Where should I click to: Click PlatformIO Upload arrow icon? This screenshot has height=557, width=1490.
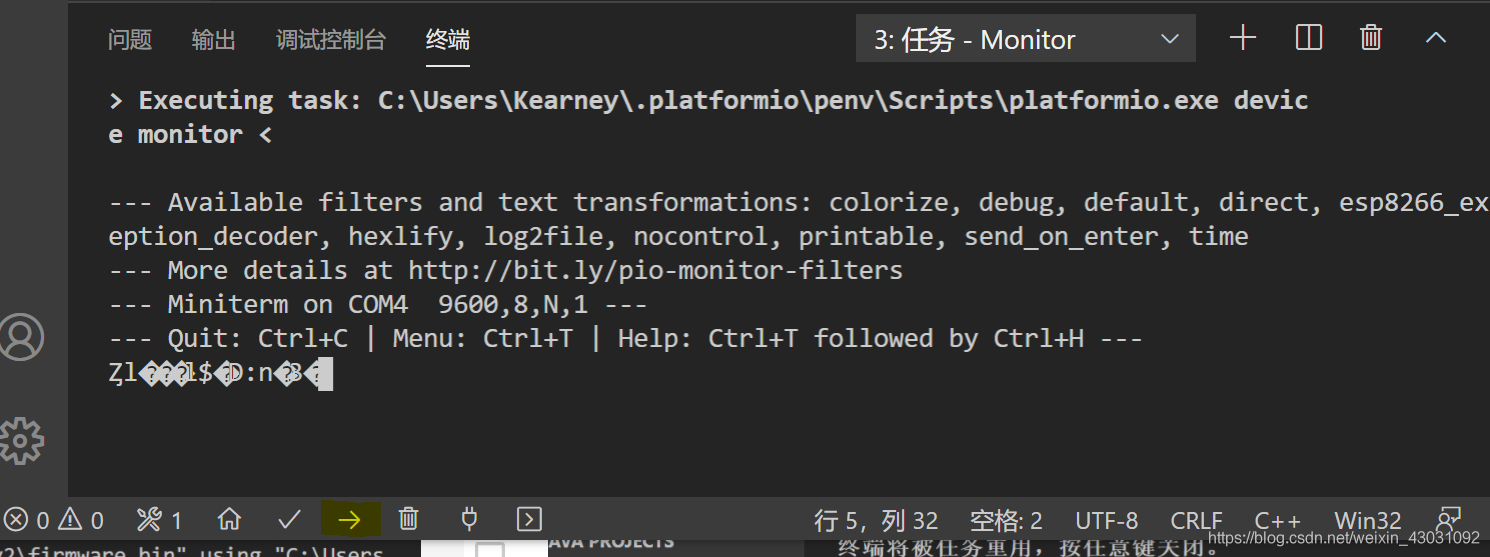pos(349,519)
